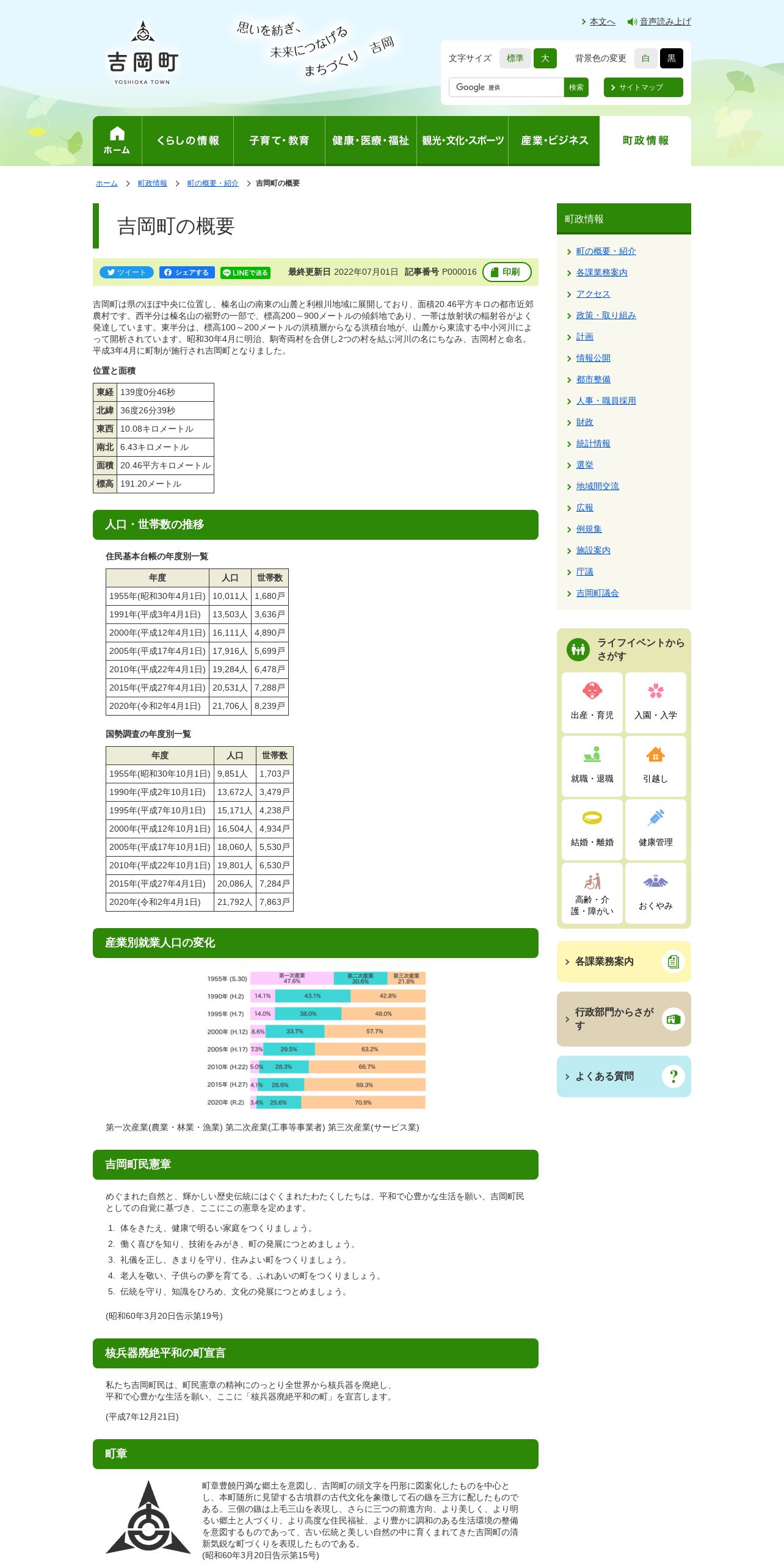Open sidebar link 庁議

point(584,572)
